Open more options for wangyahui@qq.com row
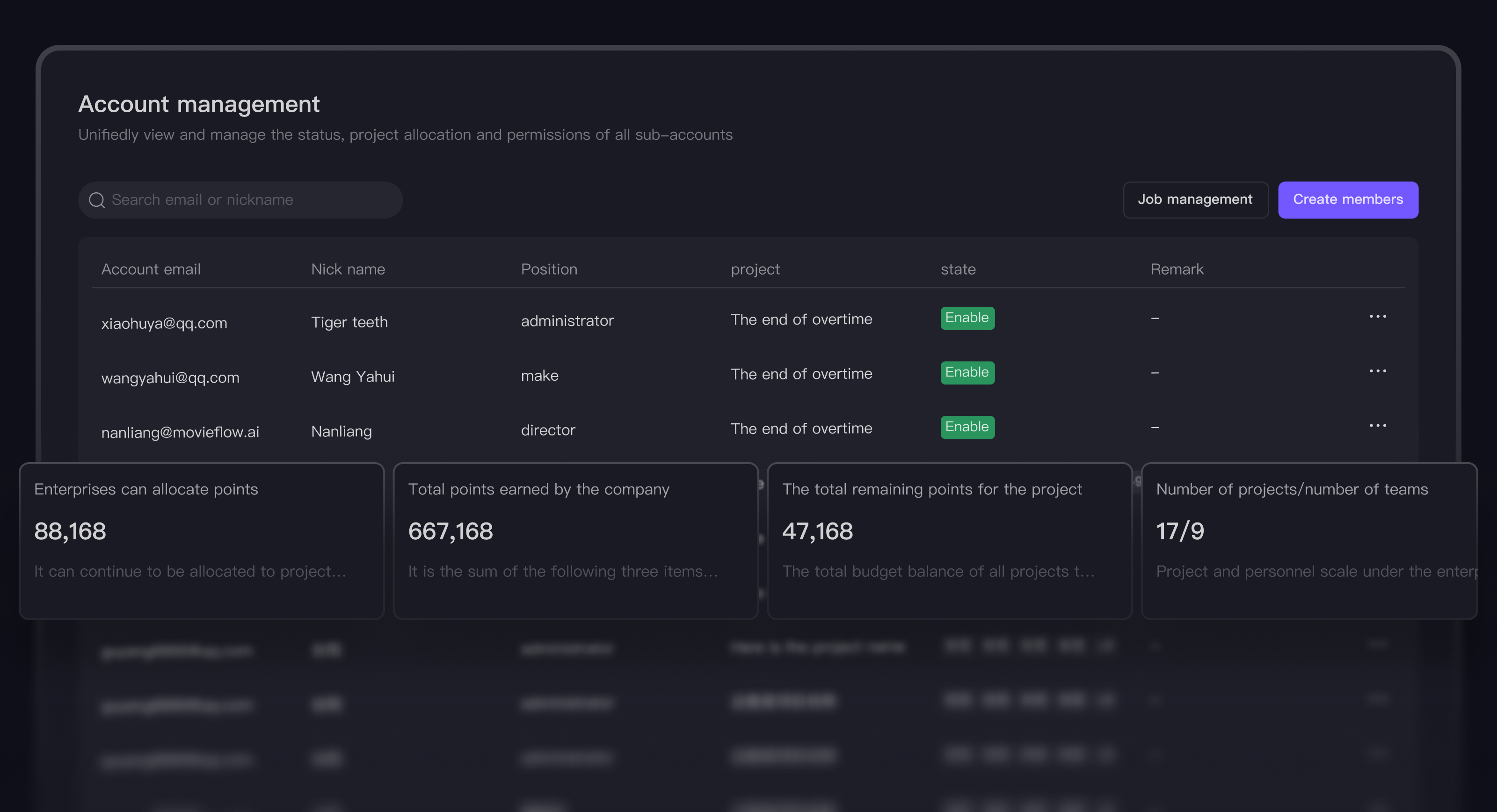The width and height of the screenshot is (1497, 812). pos(1377,371)
